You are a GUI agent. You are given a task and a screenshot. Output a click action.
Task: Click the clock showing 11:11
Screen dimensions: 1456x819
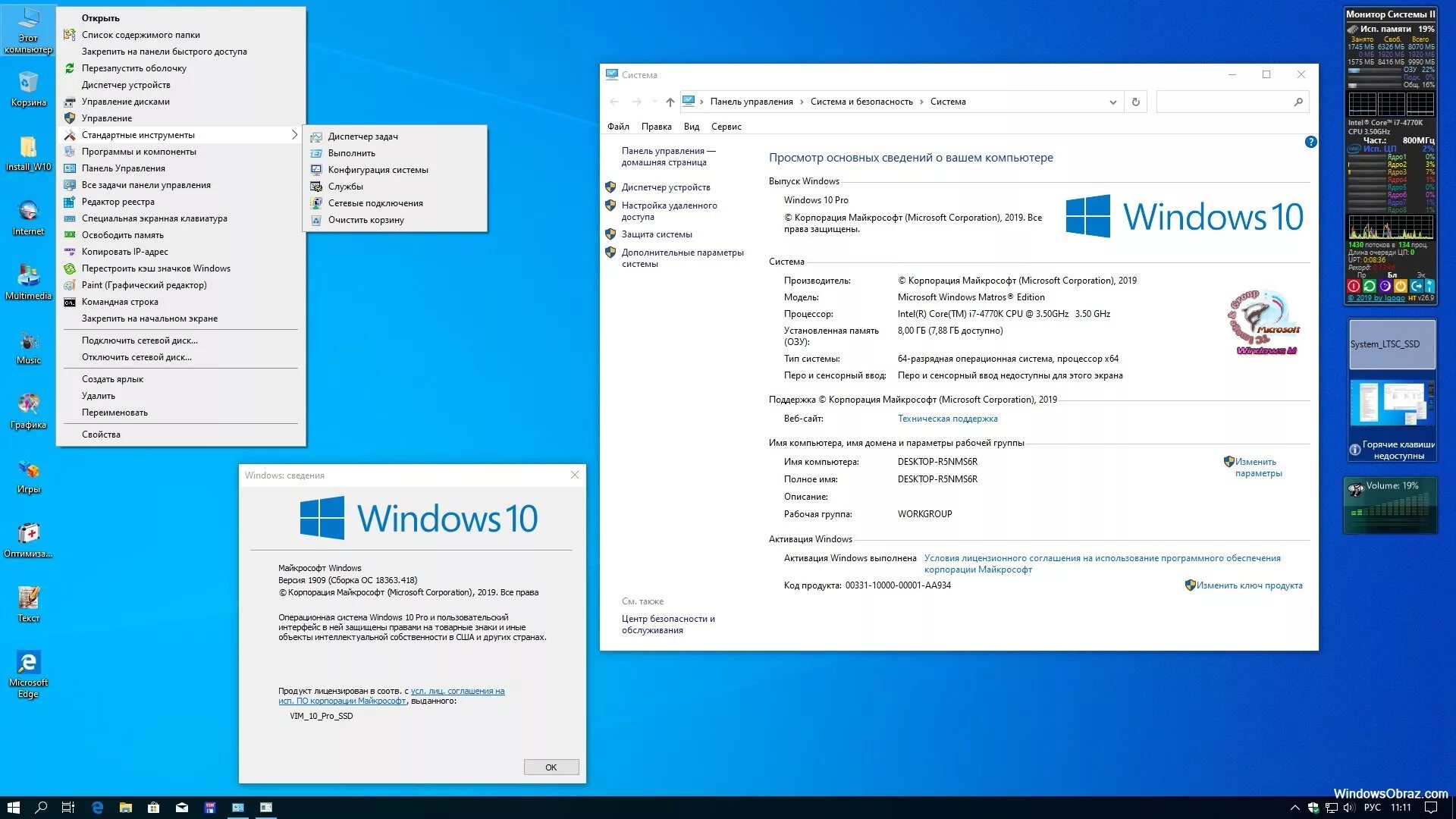click(x=1401, y=808)
